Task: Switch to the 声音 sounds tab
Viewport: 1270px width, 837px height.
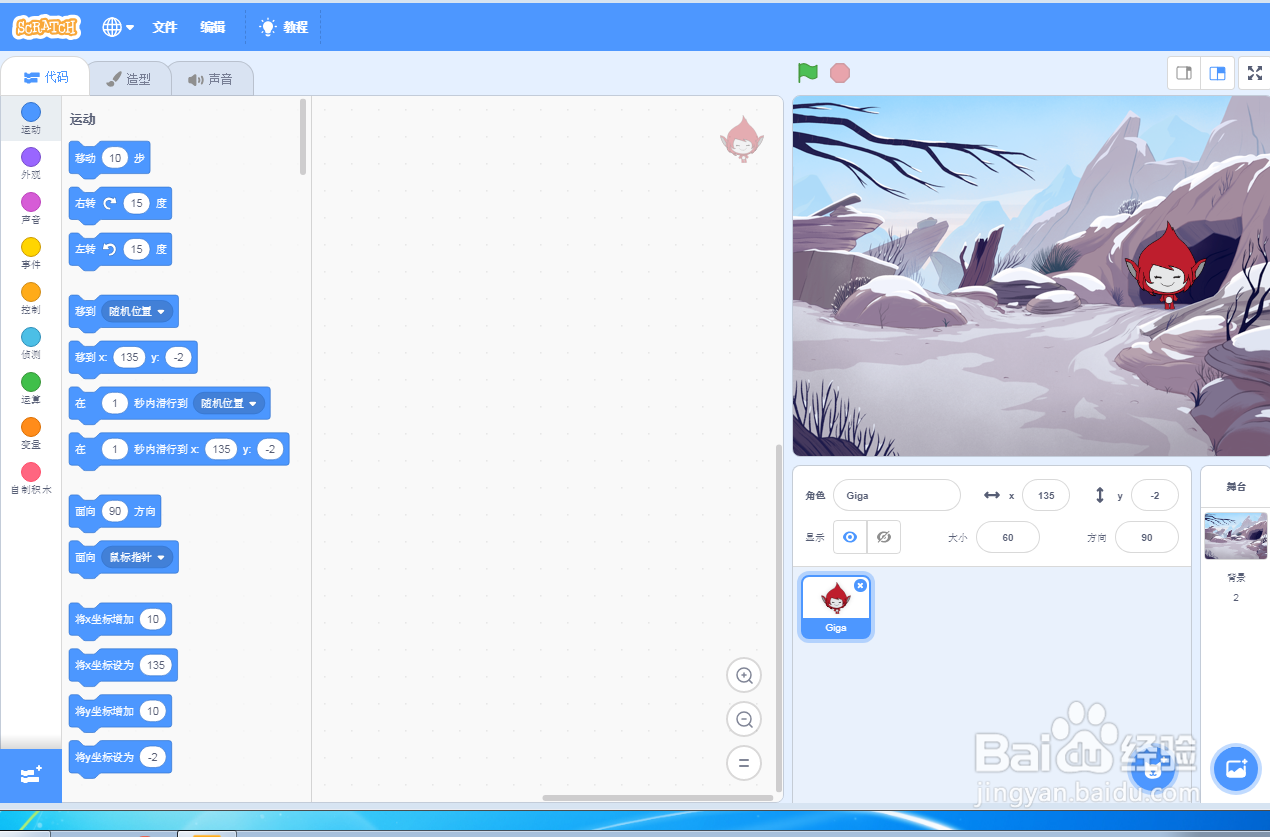Action: 210,79
